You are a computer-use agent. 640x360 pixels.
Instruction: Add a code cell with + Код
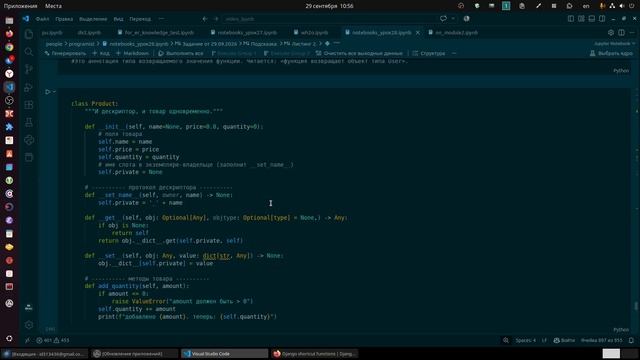coord(101,53)
